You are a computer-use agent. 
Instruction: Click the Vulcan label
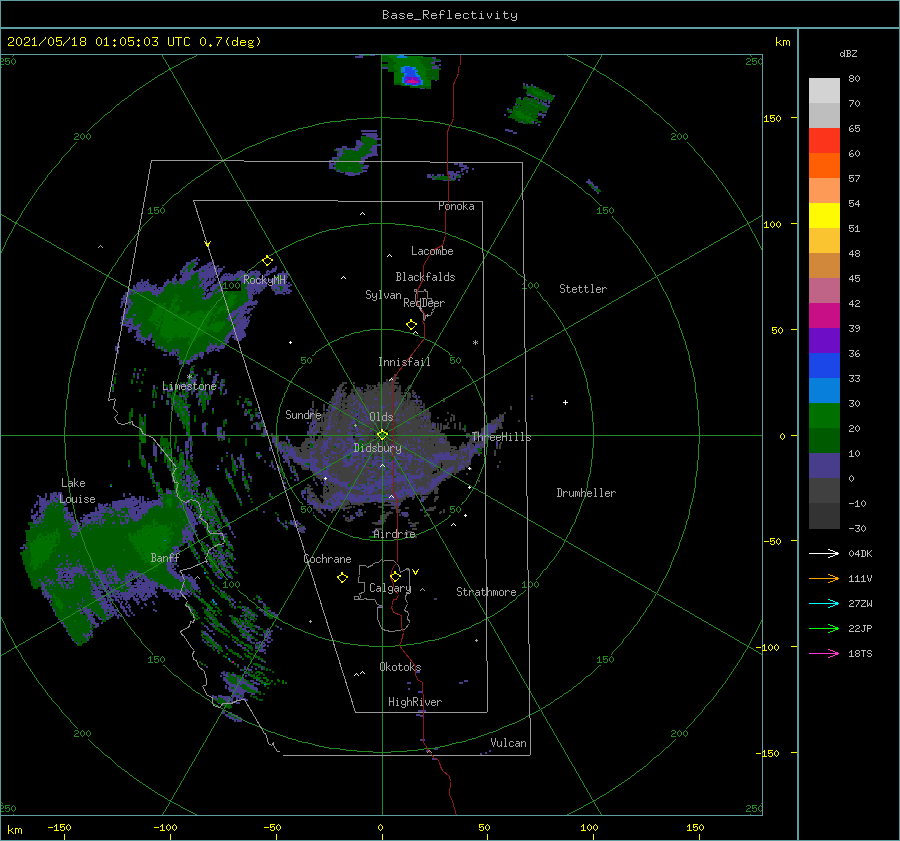pyautogui.click(x=508, y=743)
